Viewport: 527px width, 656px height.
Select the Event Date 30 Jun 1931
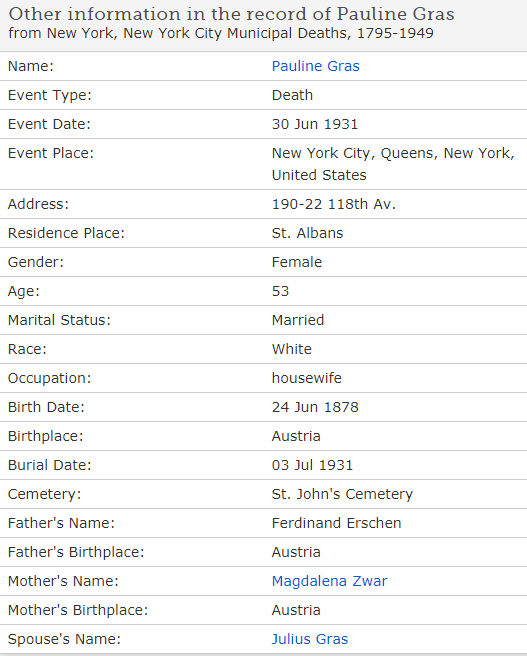coord(315,124)
